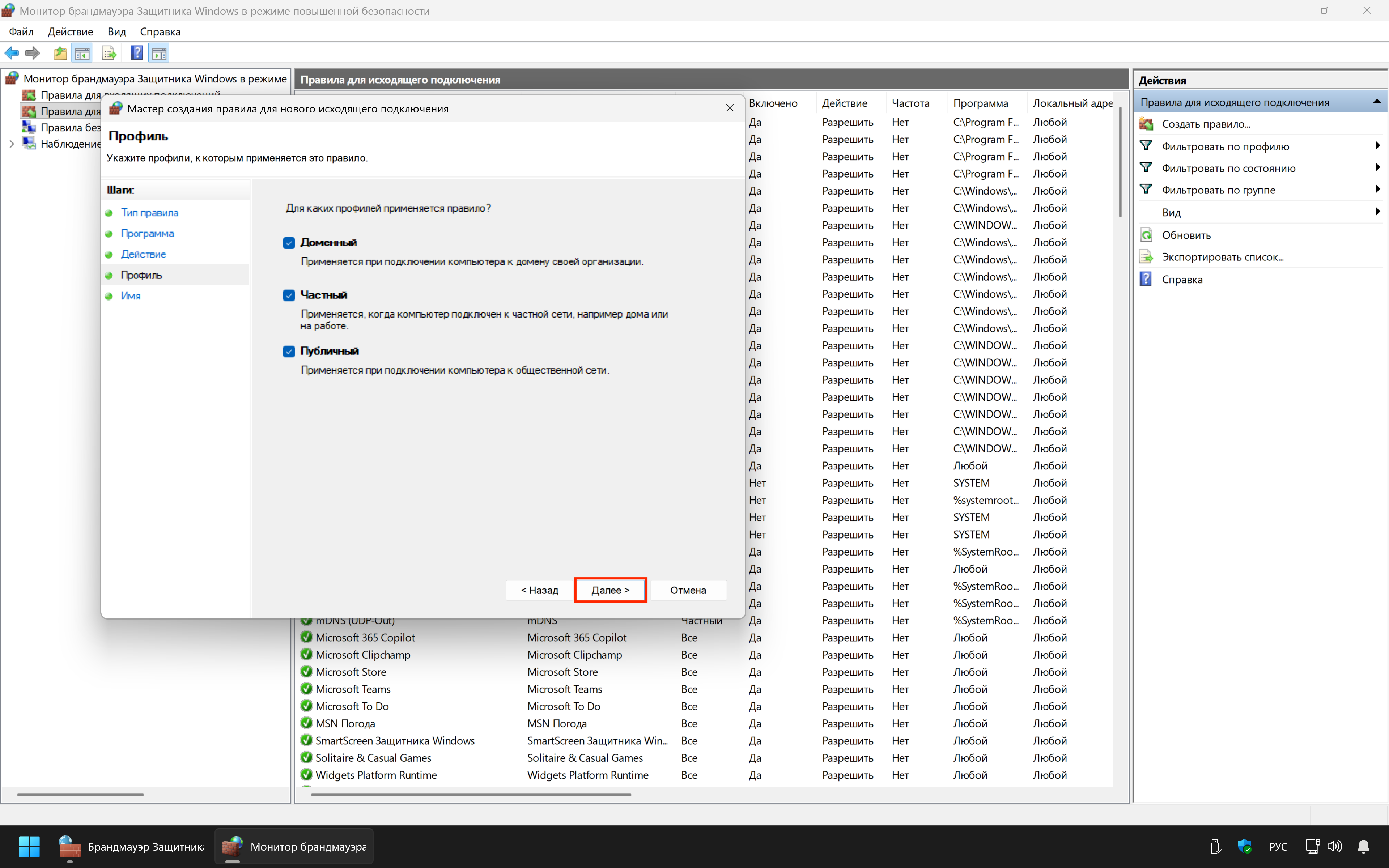Uncheck the Частный profile checkbox
The image size is (1389, 868).
coord(289,295)
